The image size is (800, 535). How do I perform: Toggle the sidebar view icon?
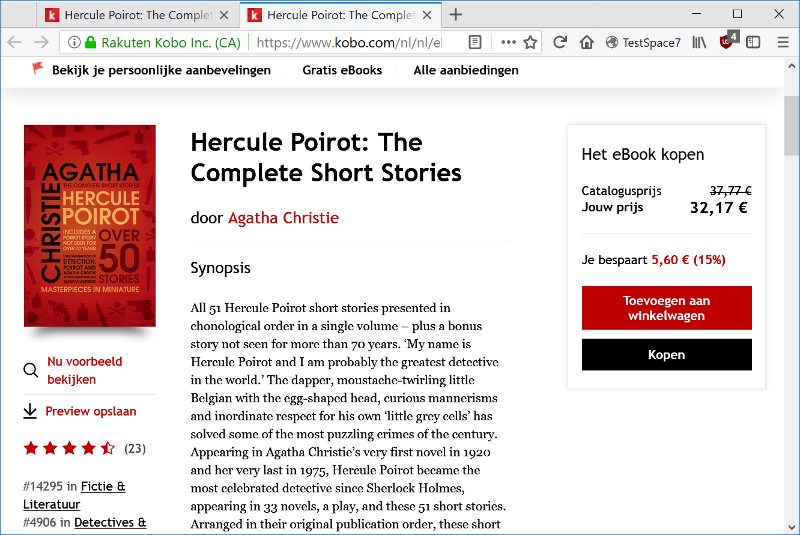click(753, 42)
